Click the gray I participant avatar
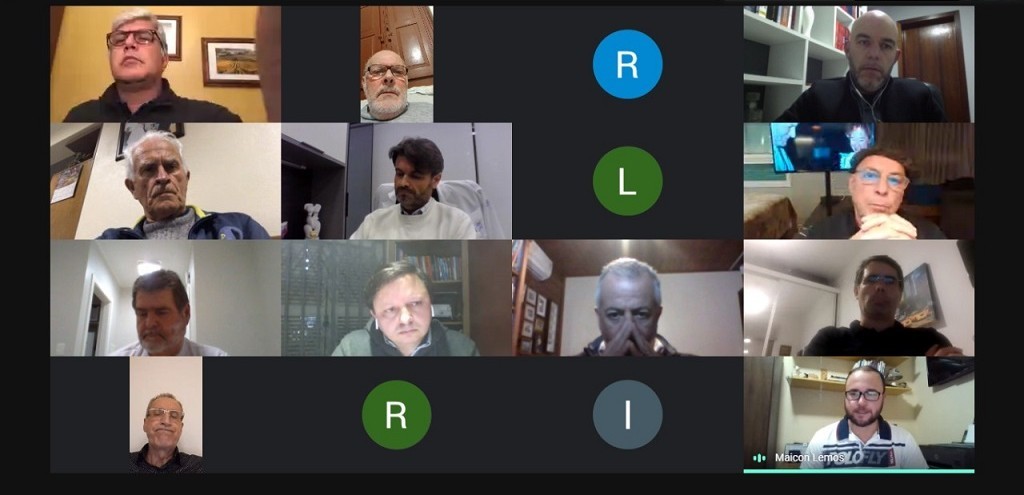The width and height of the screenshot is (1024, 495). pos(627,415)
